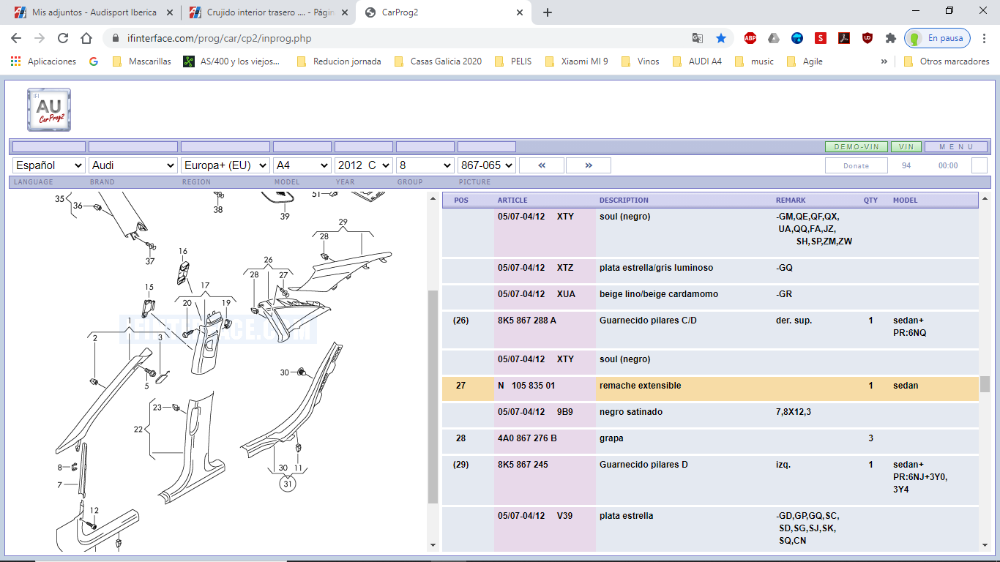Image resolution: width=1000 pixels, height=562 pixels.
Task: Switch to Mis adjuntos - Audisport Iberica tab
Action: [94, 12]
